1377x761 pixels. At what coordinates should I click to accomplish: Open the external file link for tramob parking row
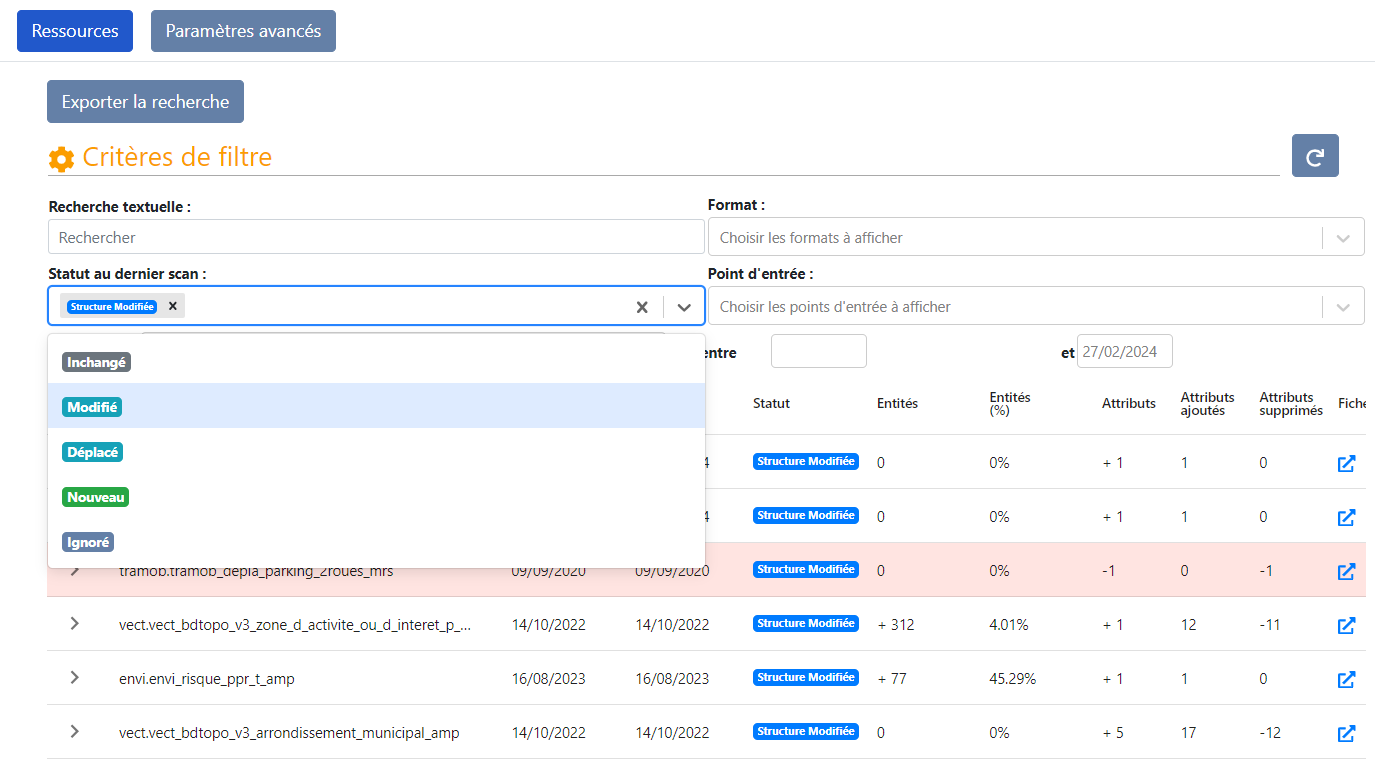pyautogui.click(x=1347, y=571)
